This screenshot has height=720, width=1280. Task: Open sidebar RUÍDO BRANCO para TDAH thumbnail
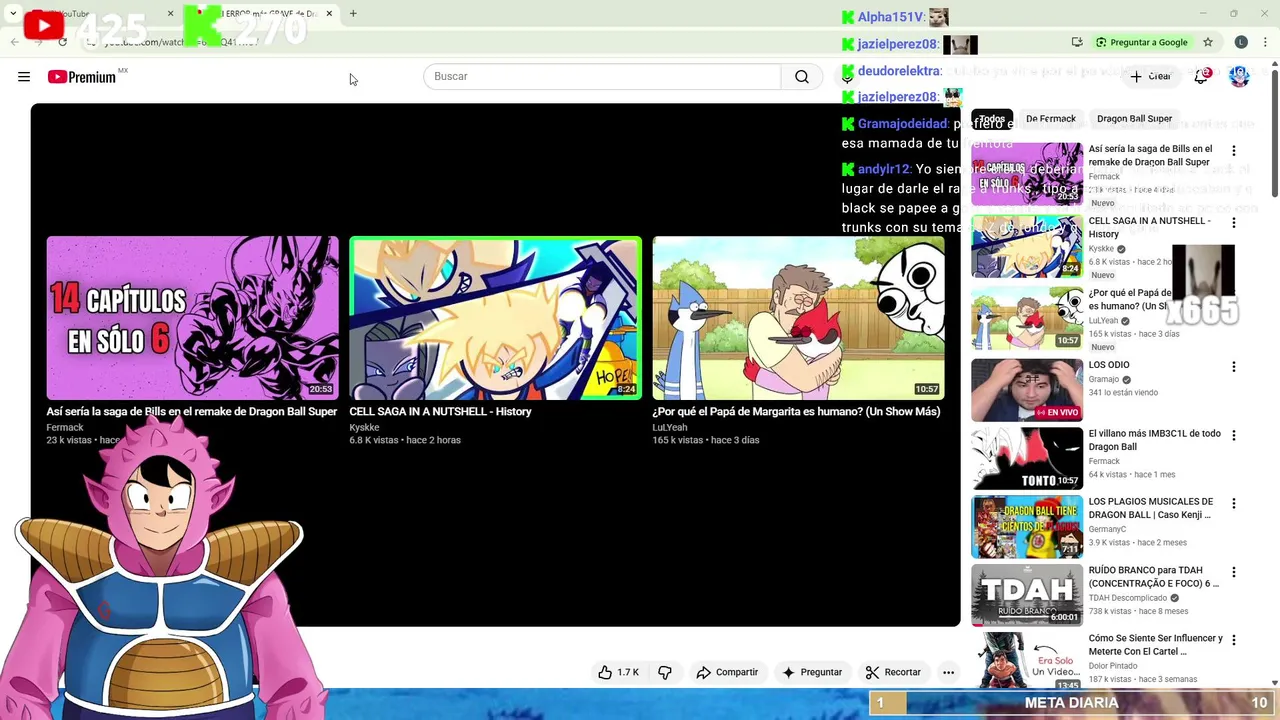(1027, 595)
